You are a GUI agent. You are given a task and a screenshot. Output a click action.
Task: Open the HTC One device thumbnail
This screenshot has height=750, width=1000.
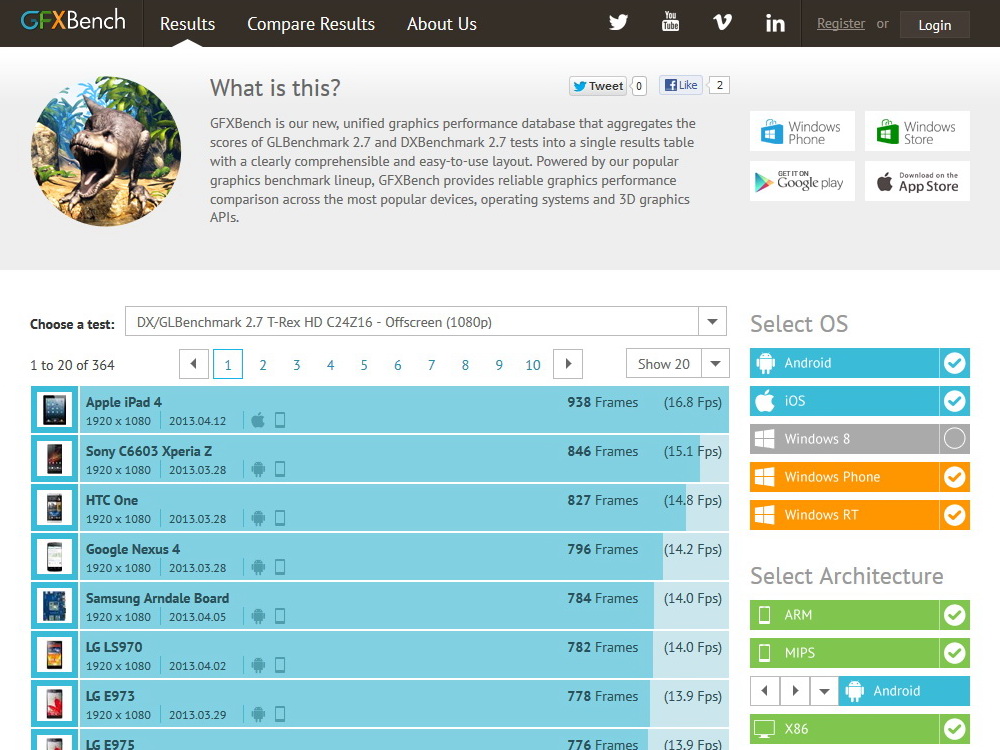pos(54,508)
